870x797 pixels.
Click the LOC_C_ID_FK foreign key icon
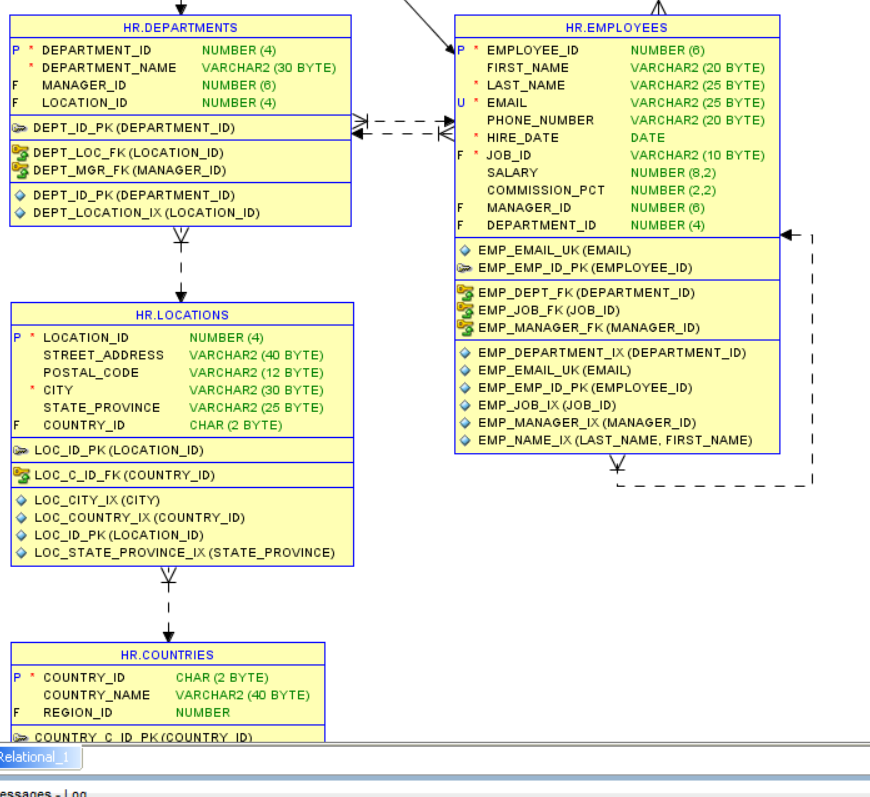point(21,475)
